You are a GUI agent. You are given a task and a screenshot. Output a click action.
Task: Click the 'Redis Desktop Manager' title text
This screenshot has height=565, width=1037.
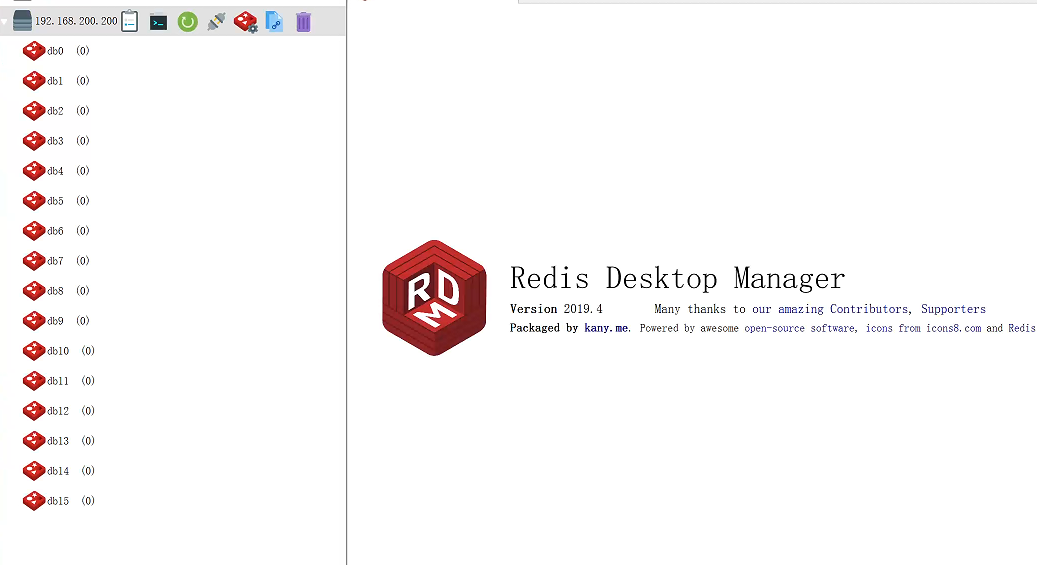(x=677, y=279)
